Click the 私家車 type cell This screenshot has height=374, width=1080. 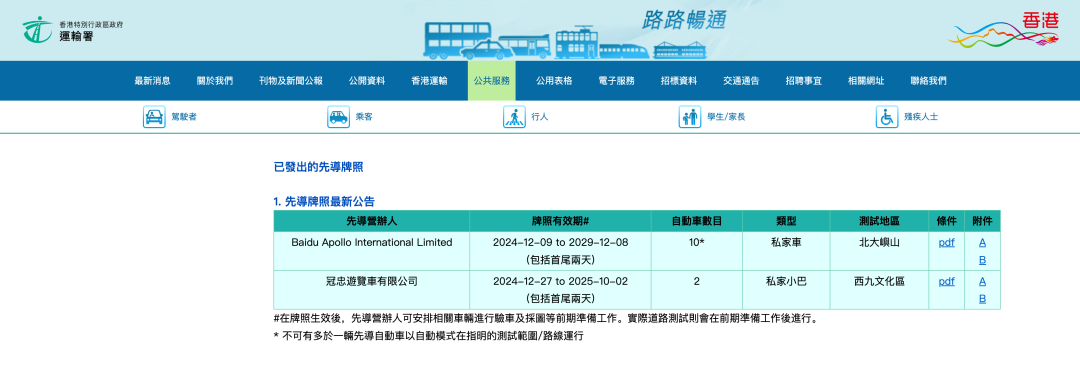pyautogui.click(x=786, y=251)
